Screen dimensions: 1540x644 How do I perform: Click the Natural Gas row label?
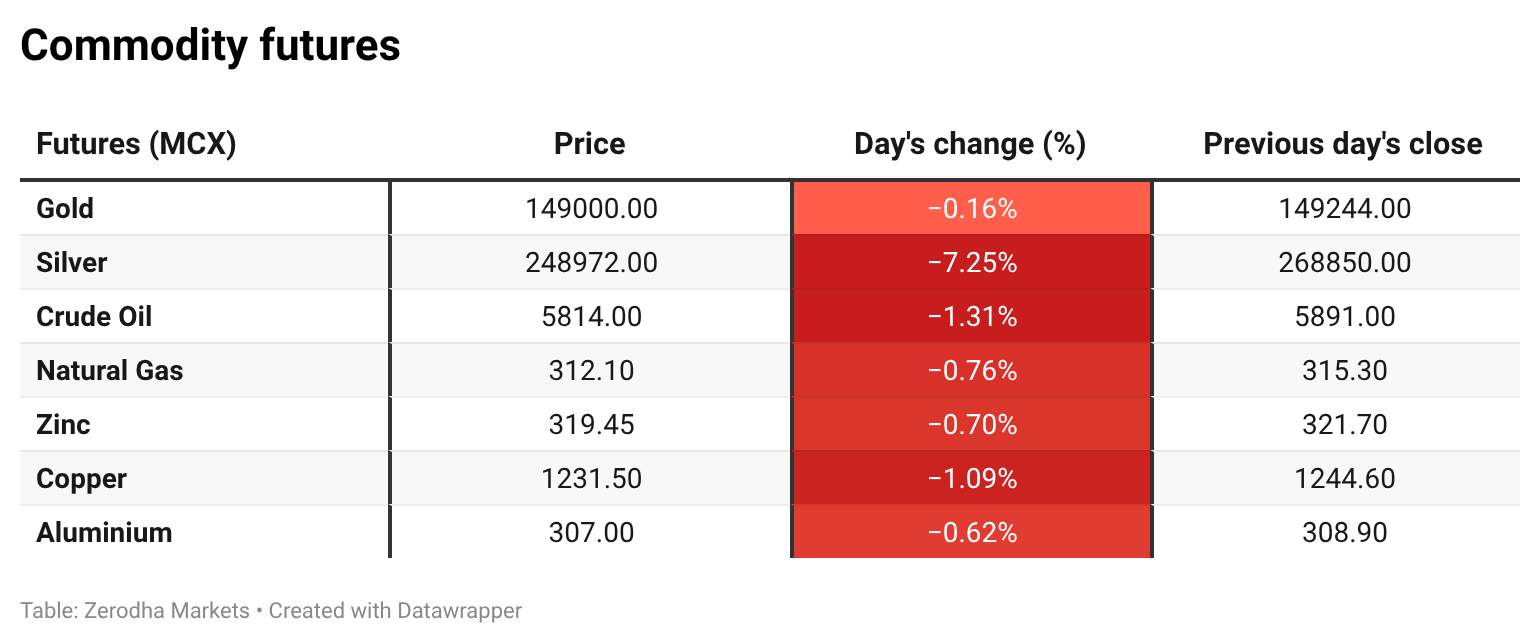pos(110,371)
